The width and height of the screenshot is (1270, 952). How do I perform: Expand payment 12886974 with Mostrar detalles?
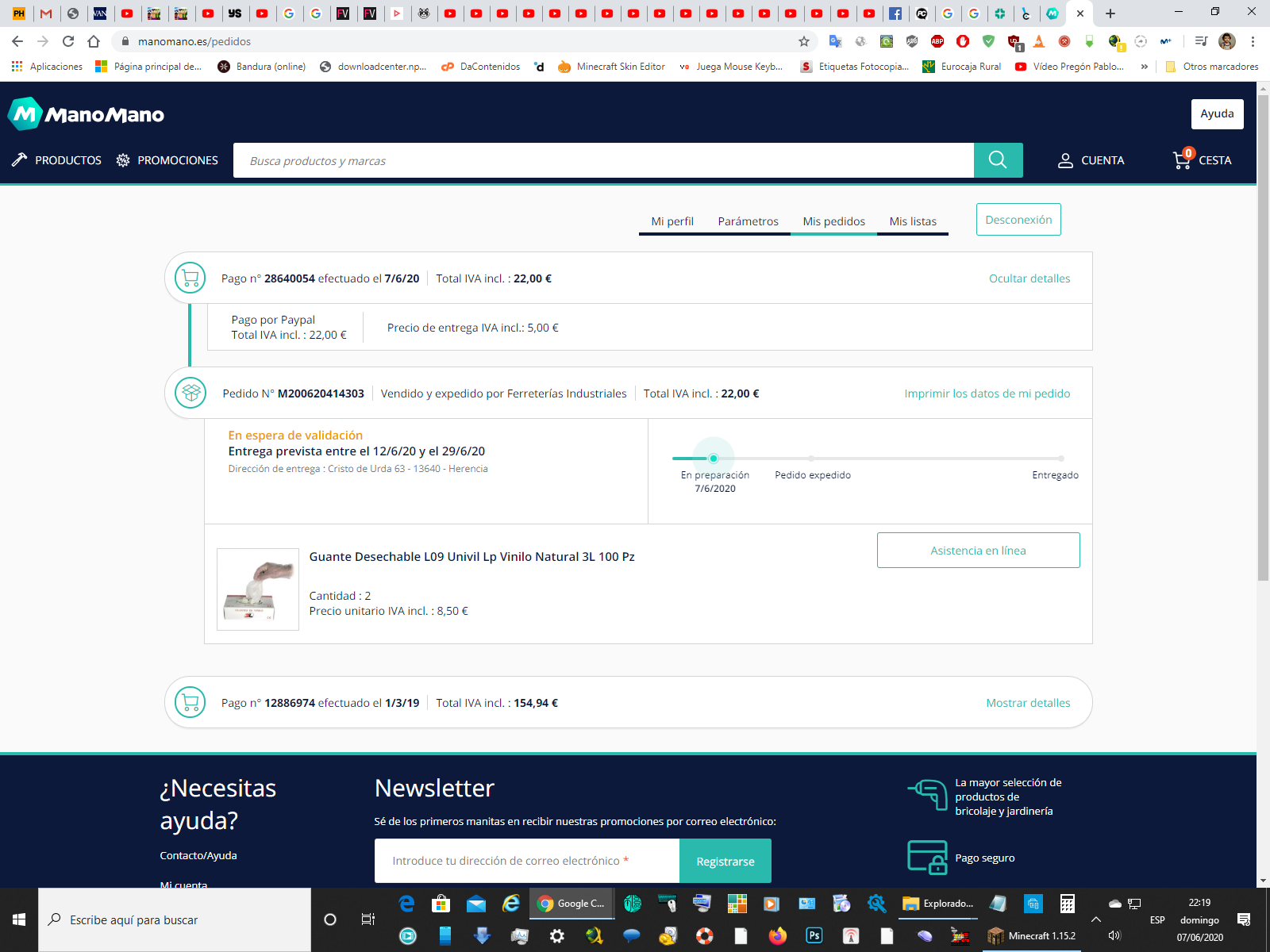click(1028, 703)
